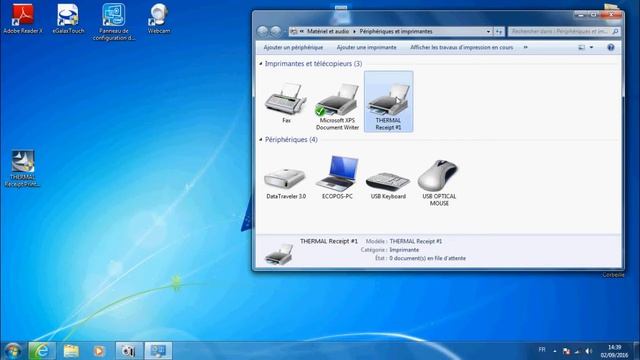
Task: Show more toolbar commands chevron
Action: pyautogui.click(x=525, y=47)
